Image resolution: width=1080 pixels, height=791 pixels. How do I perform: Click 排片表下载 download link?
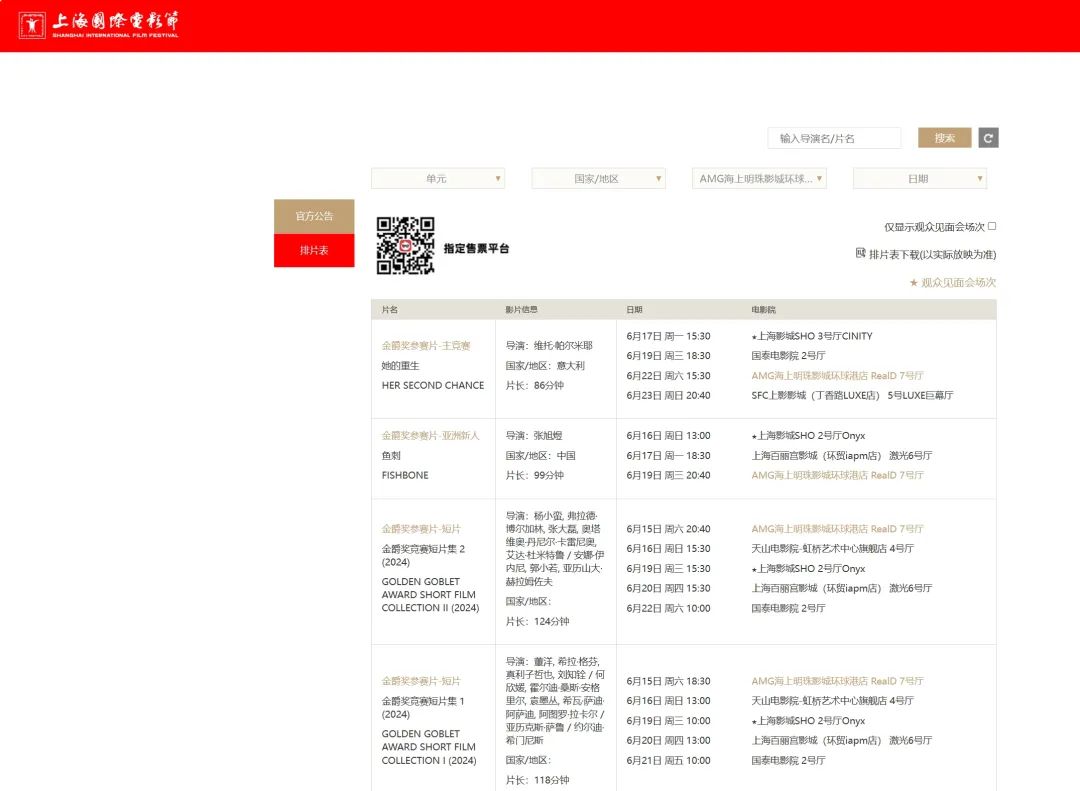tap(932, 255)
